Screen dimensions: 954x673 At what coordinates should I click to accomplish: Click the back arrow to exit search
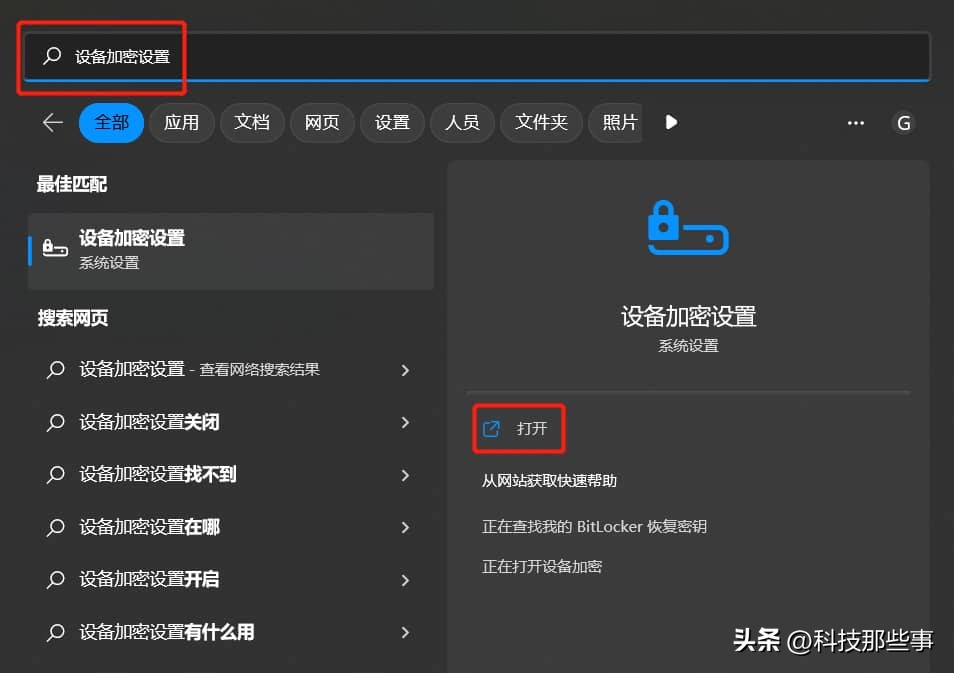point(52,122)
